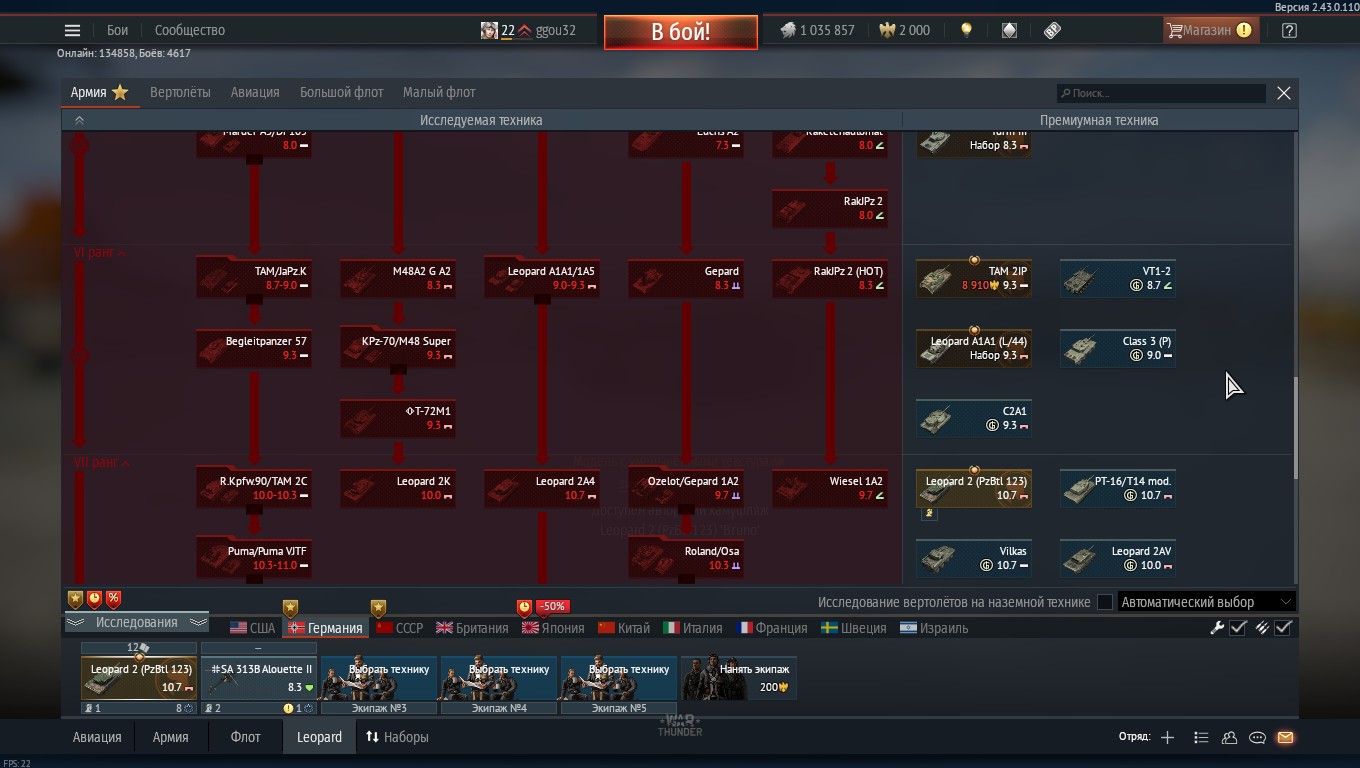Select the Швеция nation tab

[854, 628]
